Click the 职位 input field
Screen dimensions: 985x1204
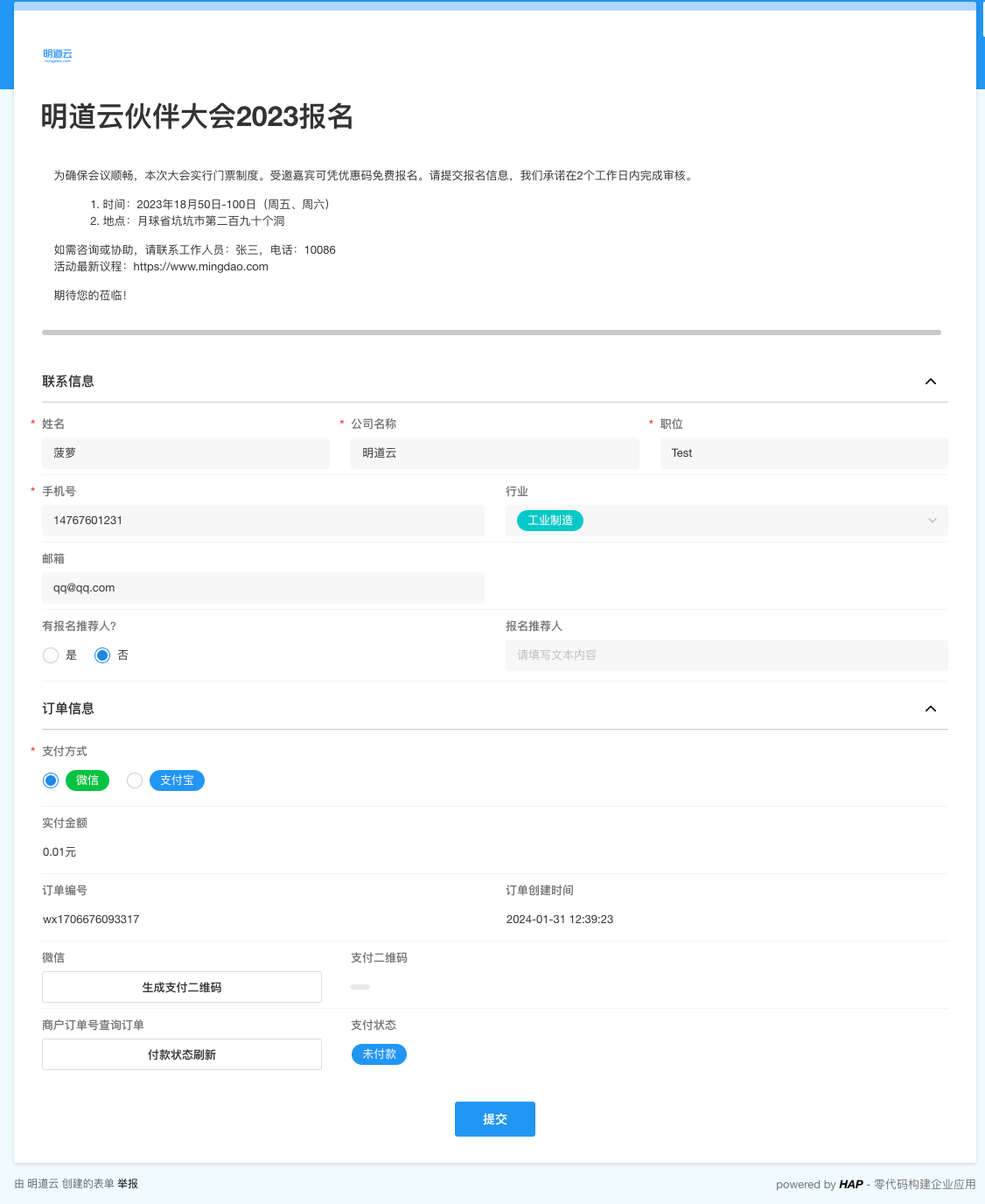[x=804, y=453]
